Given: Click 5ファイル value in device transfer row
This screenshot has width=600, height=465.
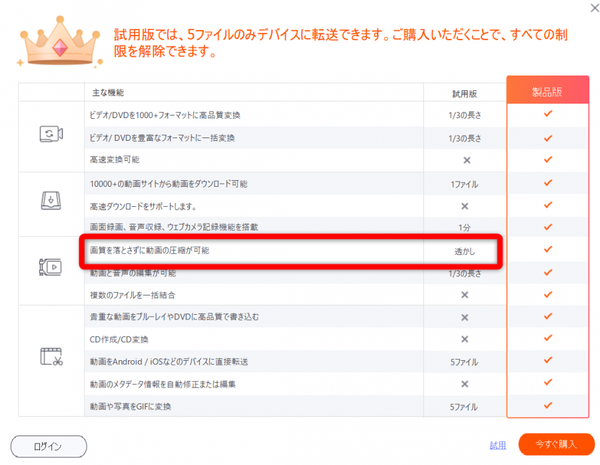Looking at the screenshot, I should point(464,362).
